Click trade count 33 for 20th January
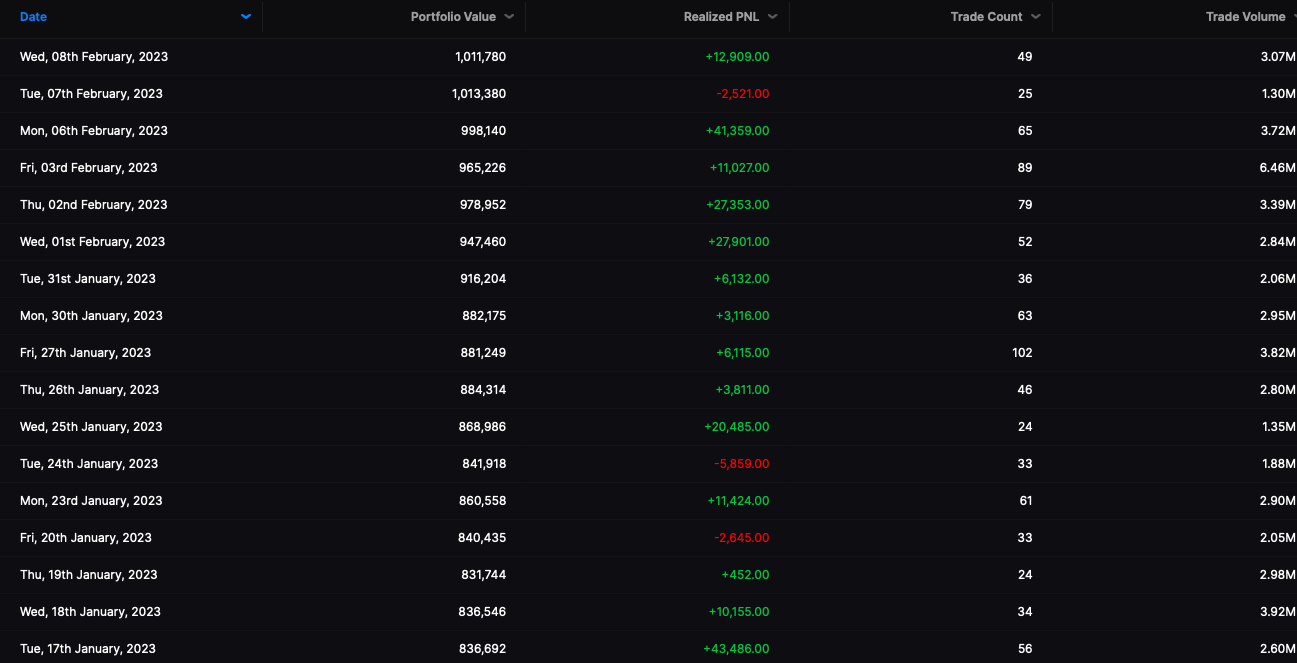Image resolution: width=1297 pixels, height=663 pixels. point(1025,538)
